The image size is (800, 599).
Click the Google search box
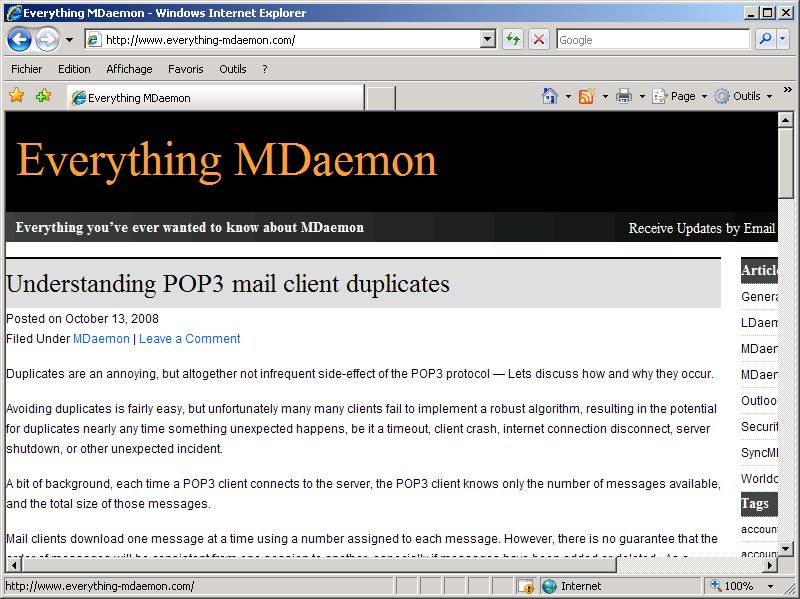[x=653, y=40]
